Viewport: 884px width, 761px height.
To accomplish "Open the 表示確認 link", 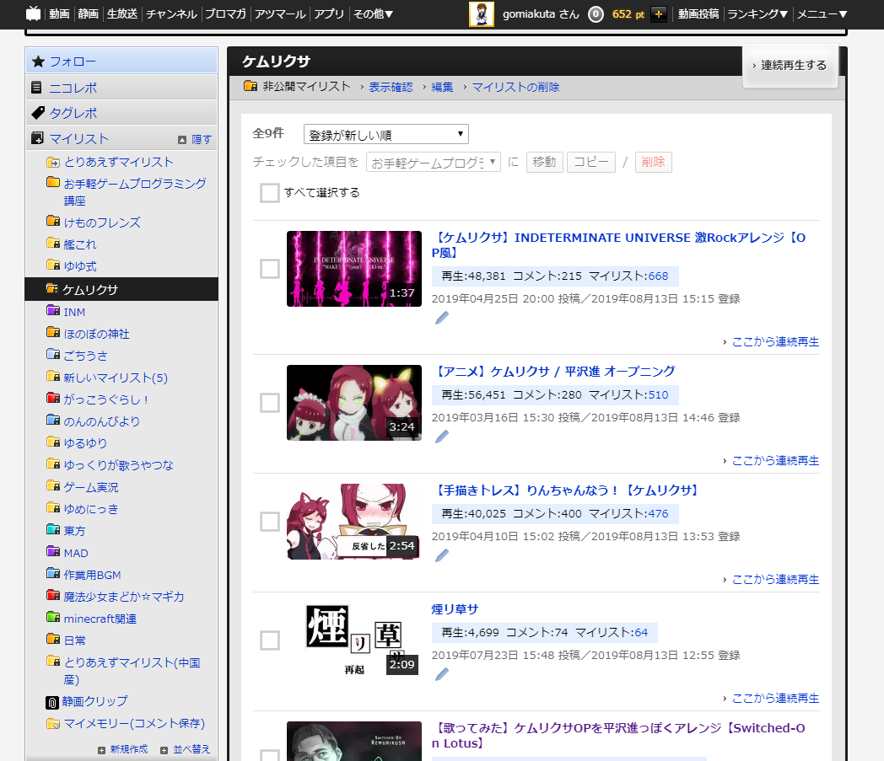I will [x=390, y=87].
